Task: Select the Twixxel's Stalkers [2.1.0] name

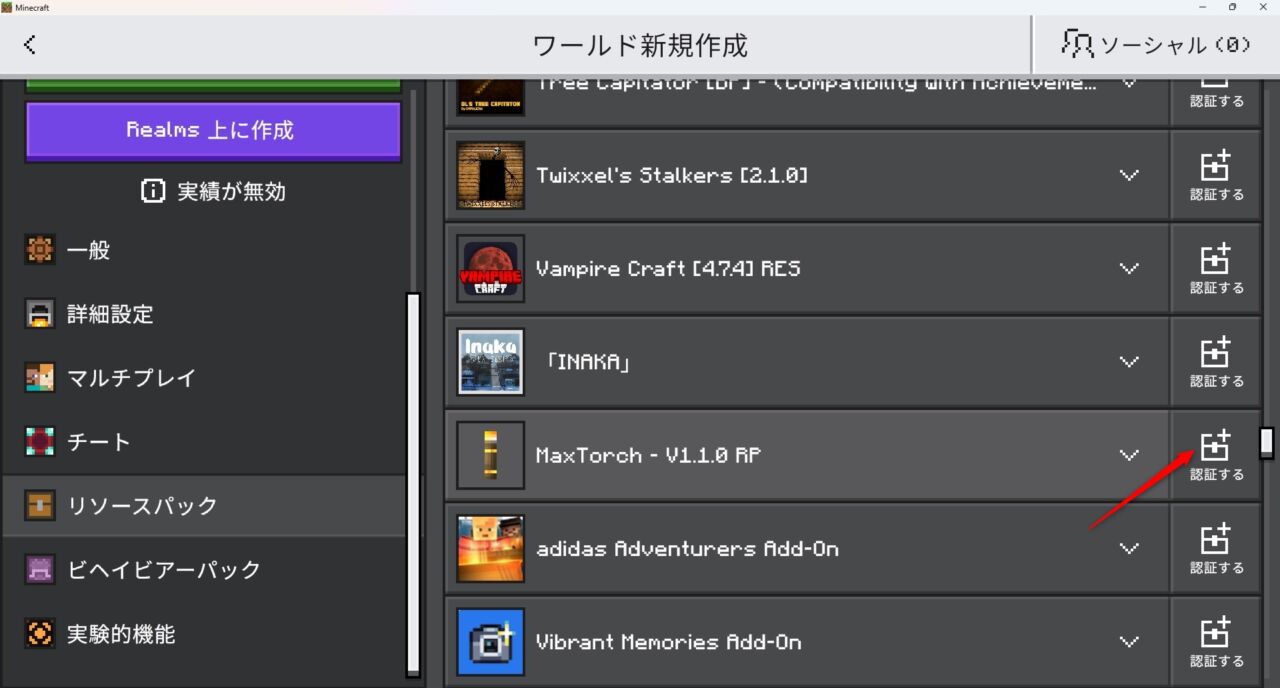Action: 672,176
